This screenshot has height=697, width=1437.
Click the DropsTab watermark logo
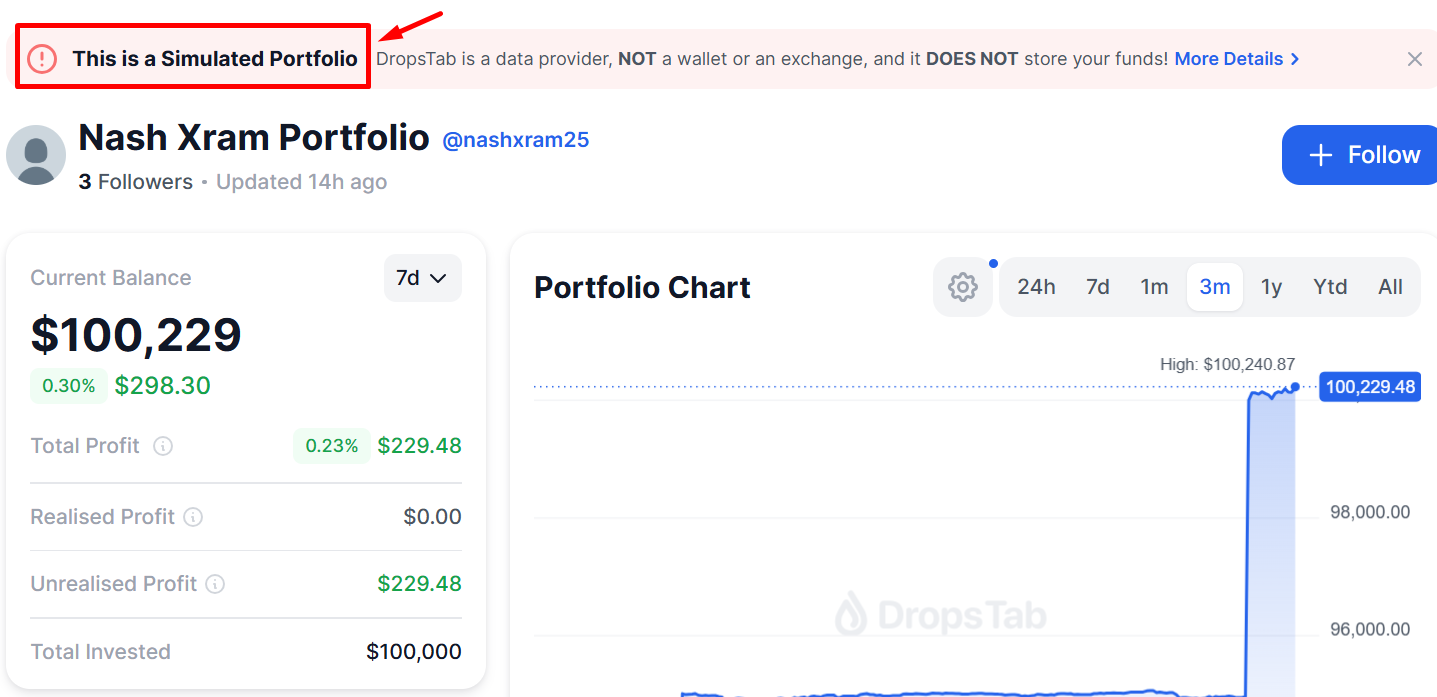940,612
